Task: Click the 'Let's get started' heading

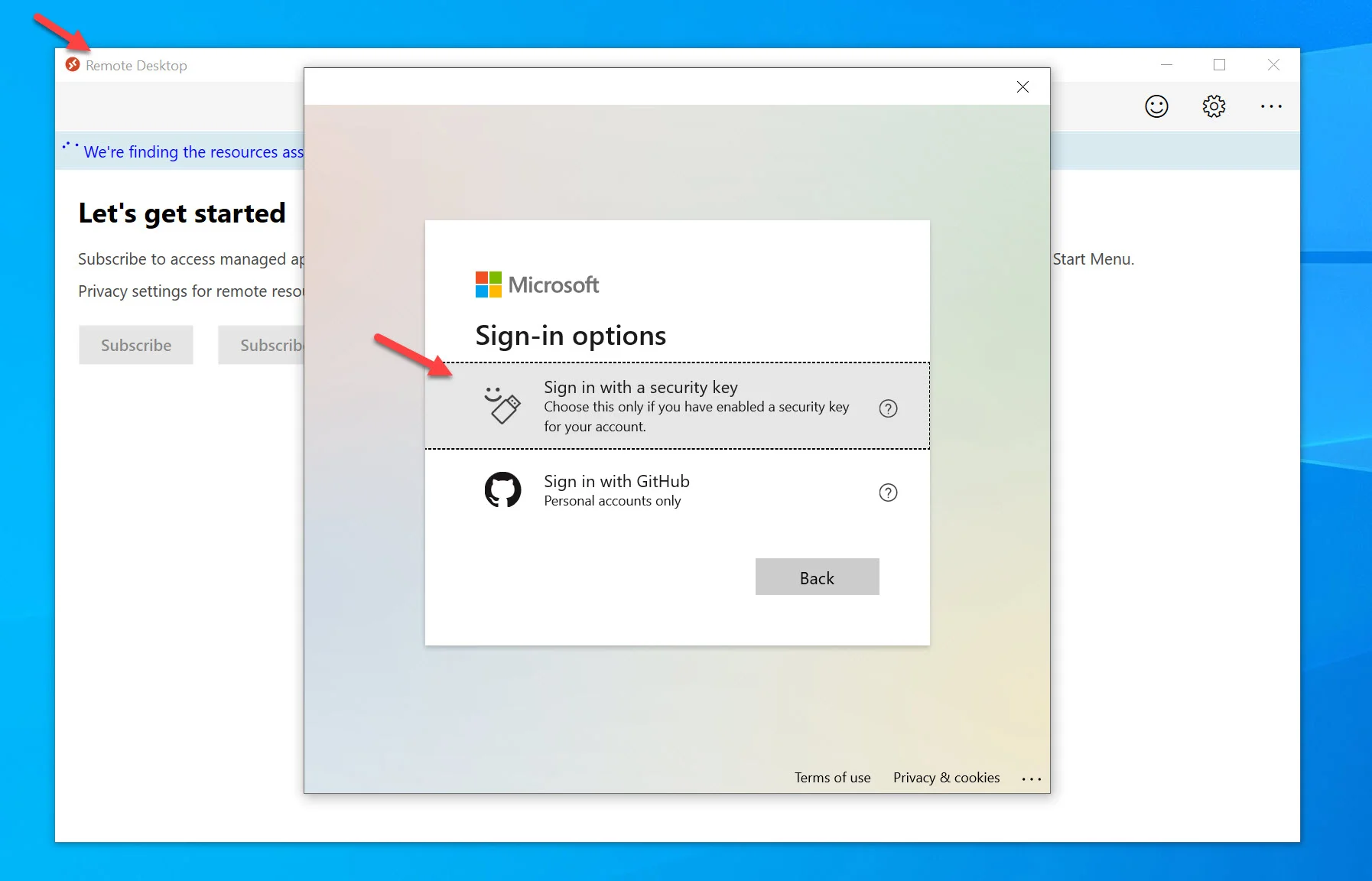Action: tap(182, 213)
